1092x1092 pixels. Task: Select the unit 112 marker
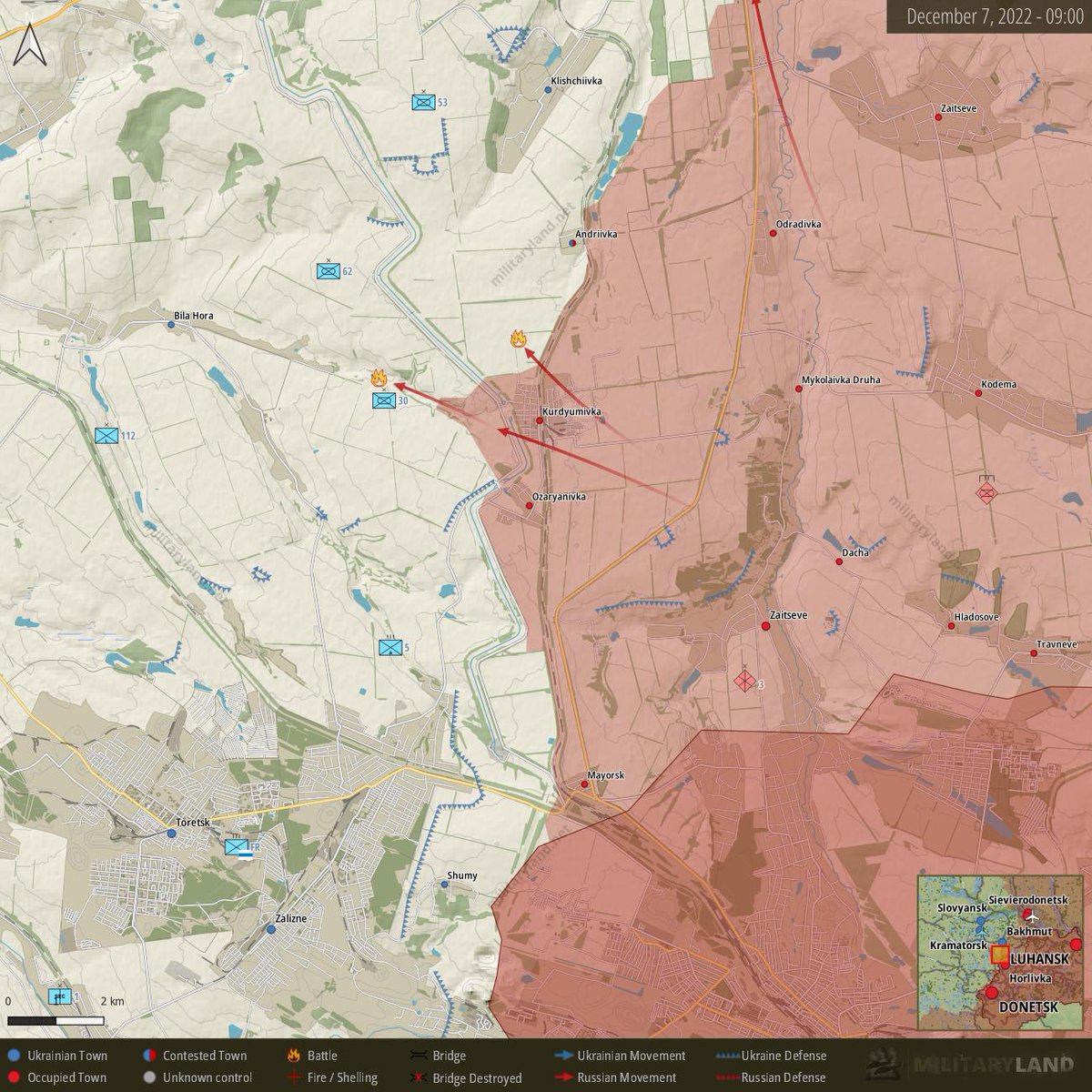click(106, 436)
